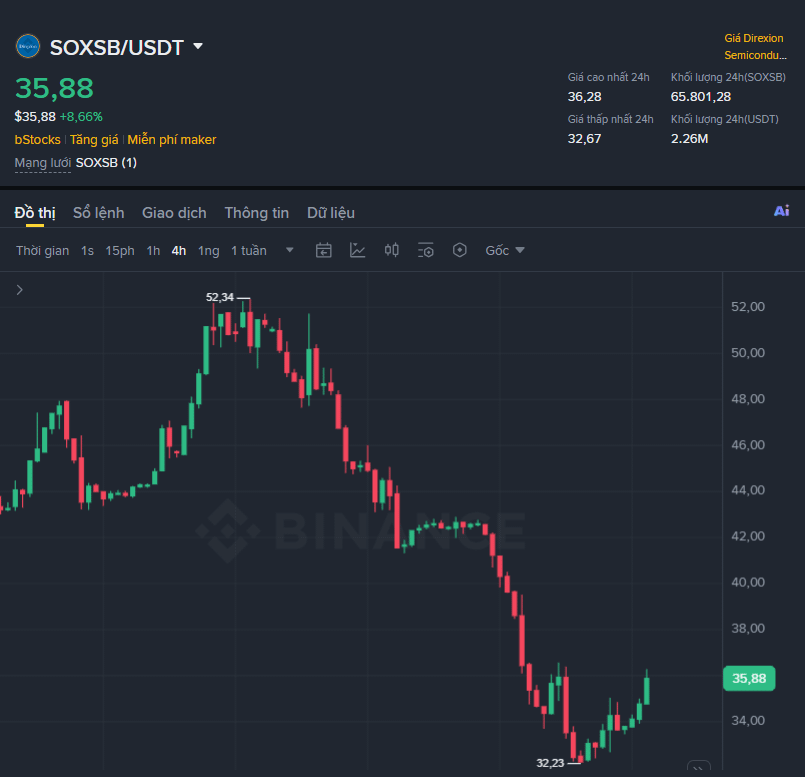The height and width of the screenshot is (777, 805).
Task: Click the SOXSB coin logo
Action: (x=28, y=46)
